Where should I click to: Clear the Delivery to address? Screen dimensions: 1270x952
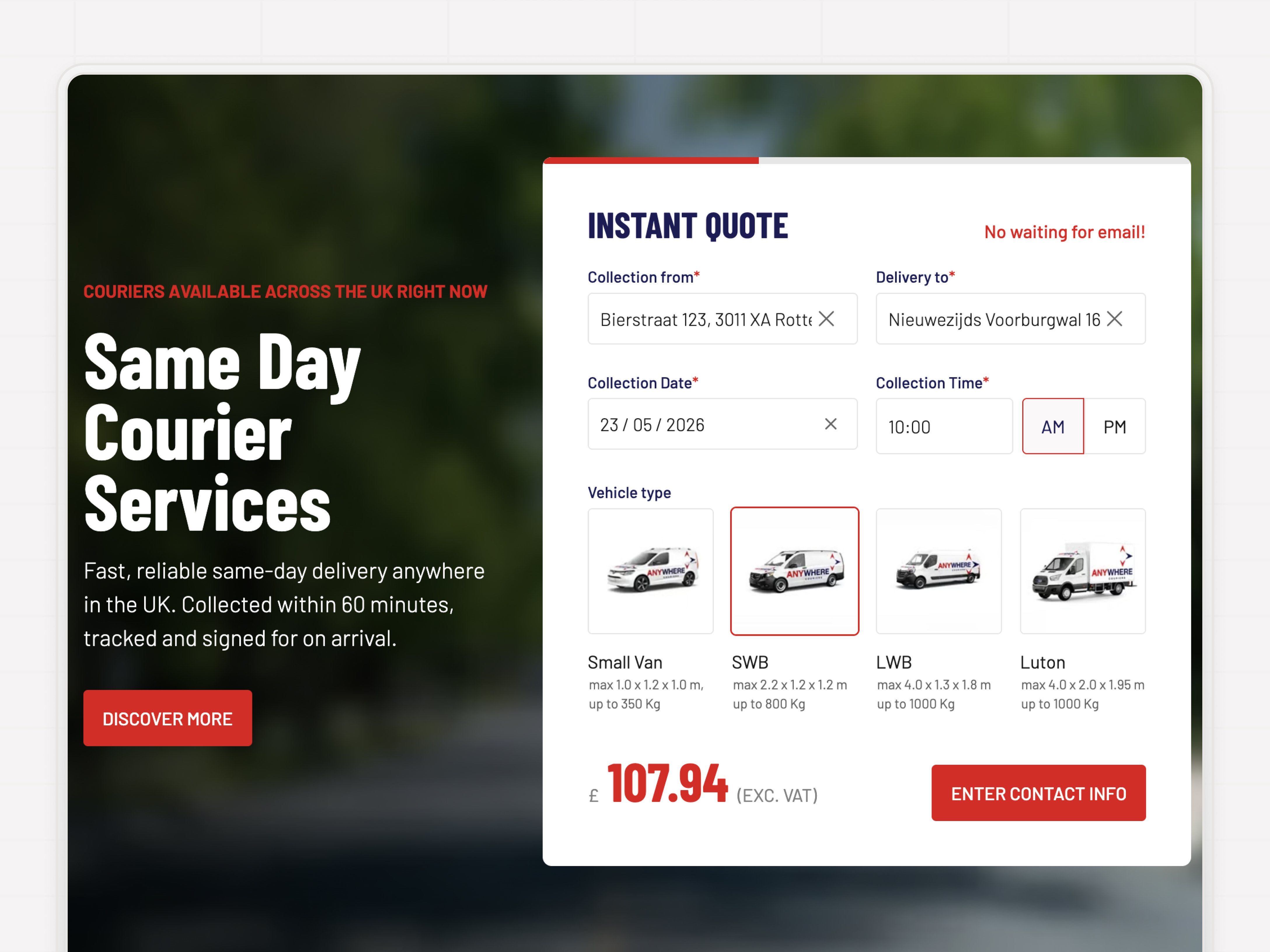pos(1114,319)
